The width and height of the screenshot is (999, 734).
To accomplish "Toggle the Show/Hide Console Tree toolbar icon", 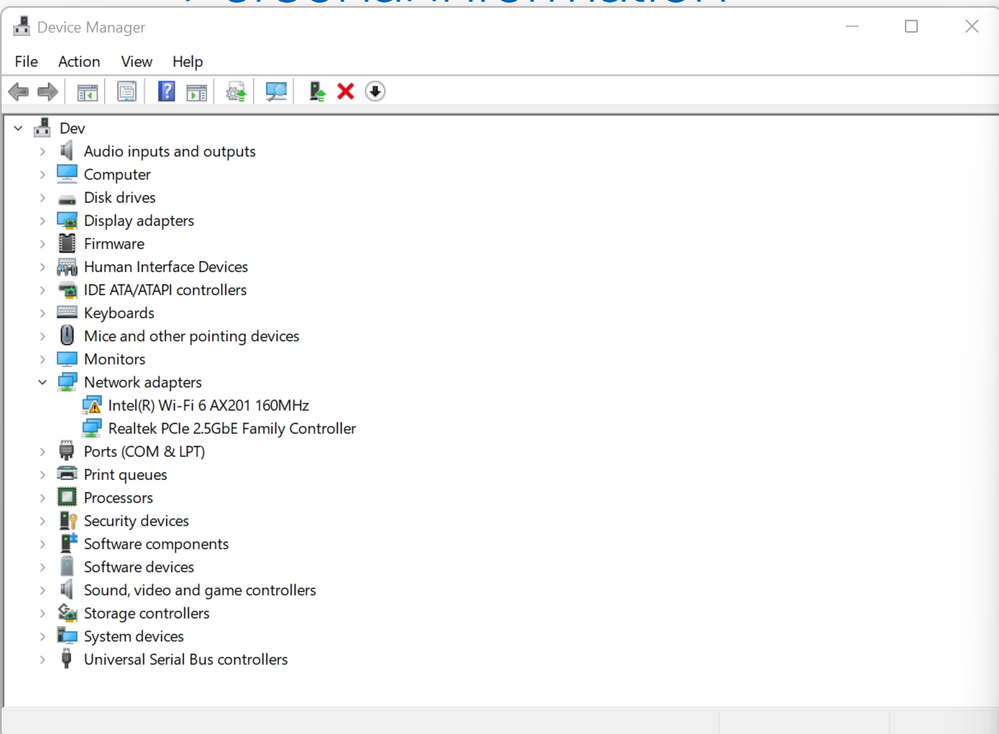I will pyautogui.click(x=87, y=92).
